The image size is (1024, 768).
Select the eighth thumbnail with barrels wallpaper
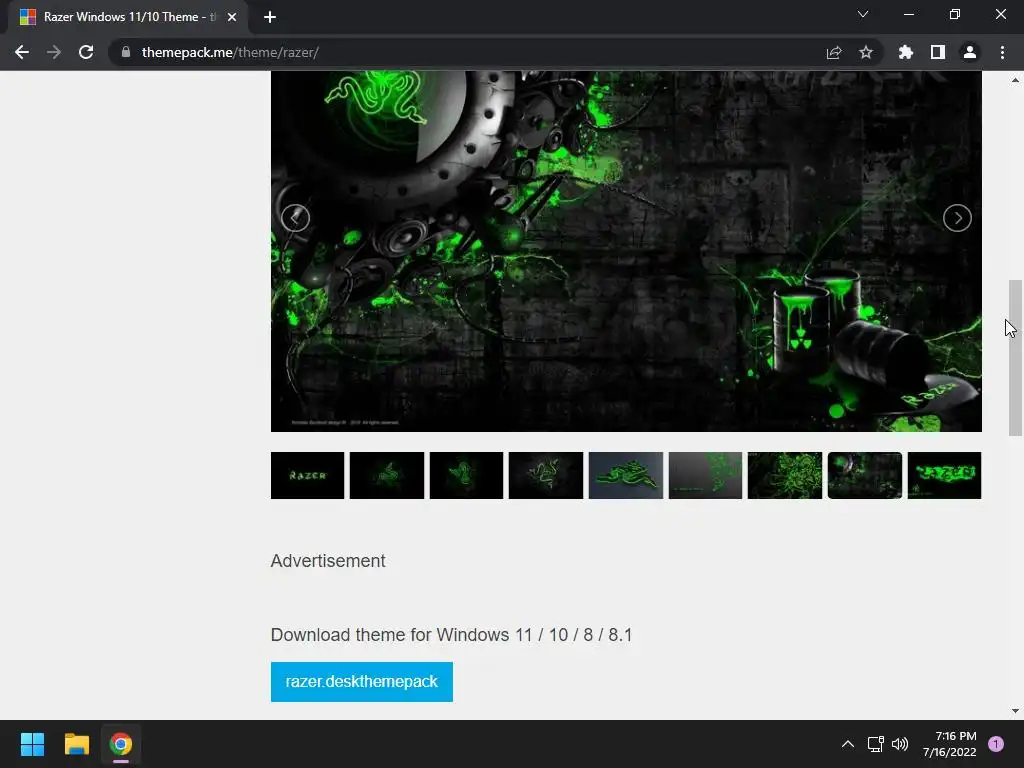tap(865, 475)
